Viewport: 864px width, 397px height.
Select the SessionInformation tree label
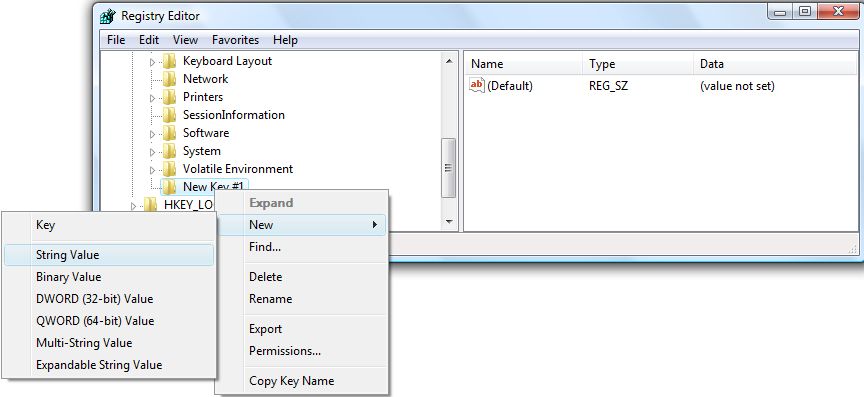[x=234, y=115]
